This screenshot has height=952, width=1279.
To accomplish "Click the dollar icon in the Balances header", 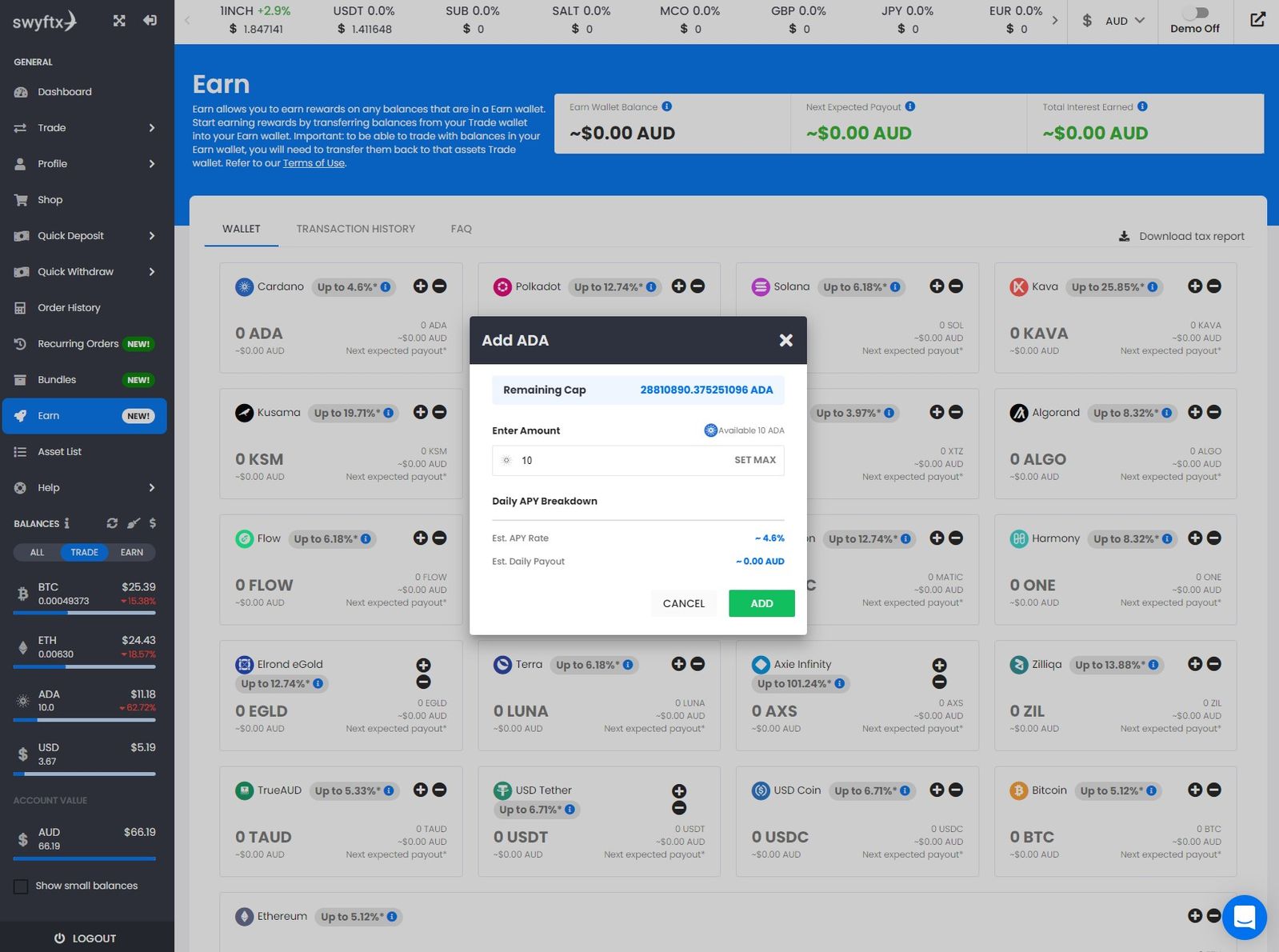I will point(153,523).
